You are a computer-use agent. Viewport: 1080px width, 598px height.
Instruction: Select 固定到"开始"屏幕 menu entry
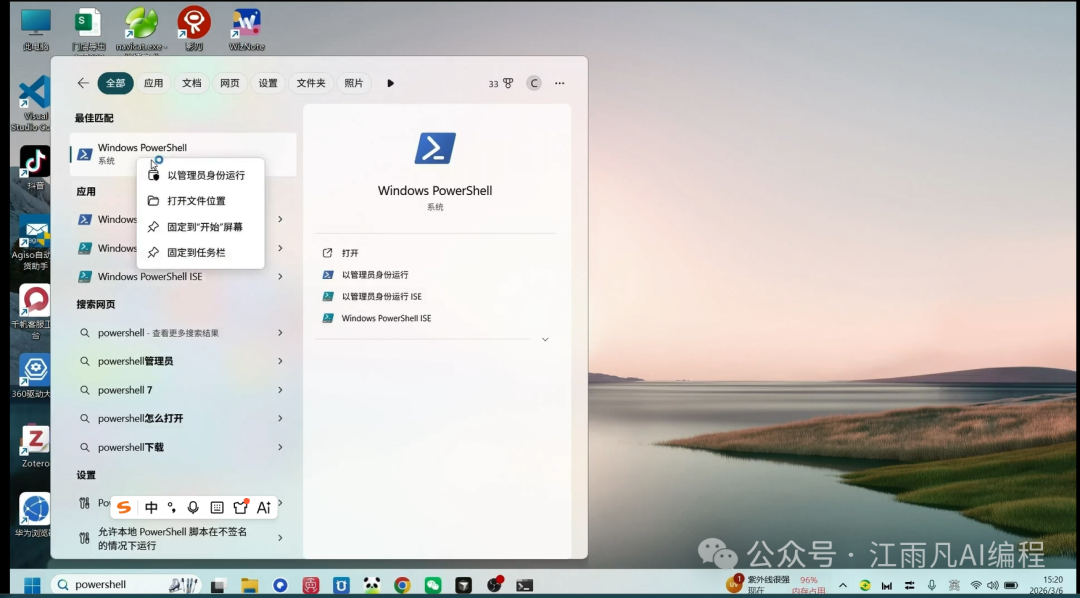pos(200,227)
